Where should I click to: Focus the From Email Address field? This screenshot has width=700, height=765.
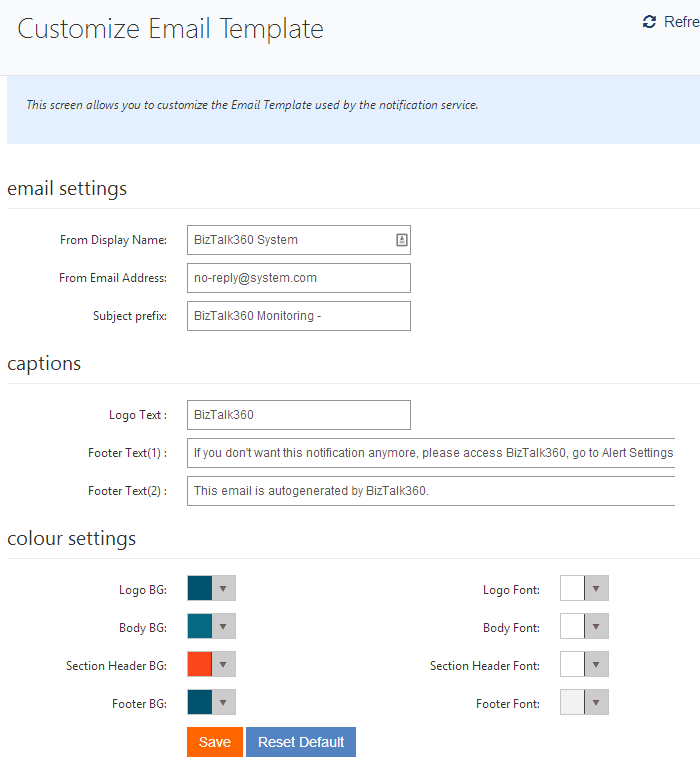coord(298,278)
